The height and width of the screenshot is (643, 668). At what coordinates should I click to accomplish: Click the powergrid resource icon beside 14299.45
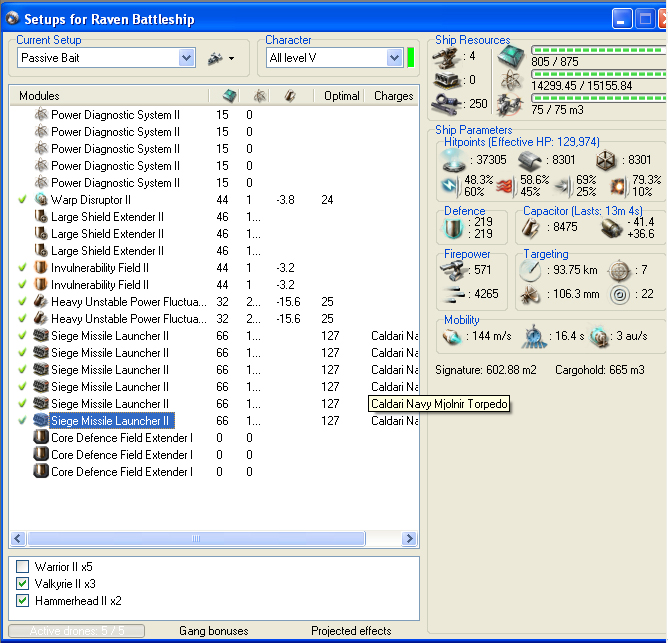510,81
